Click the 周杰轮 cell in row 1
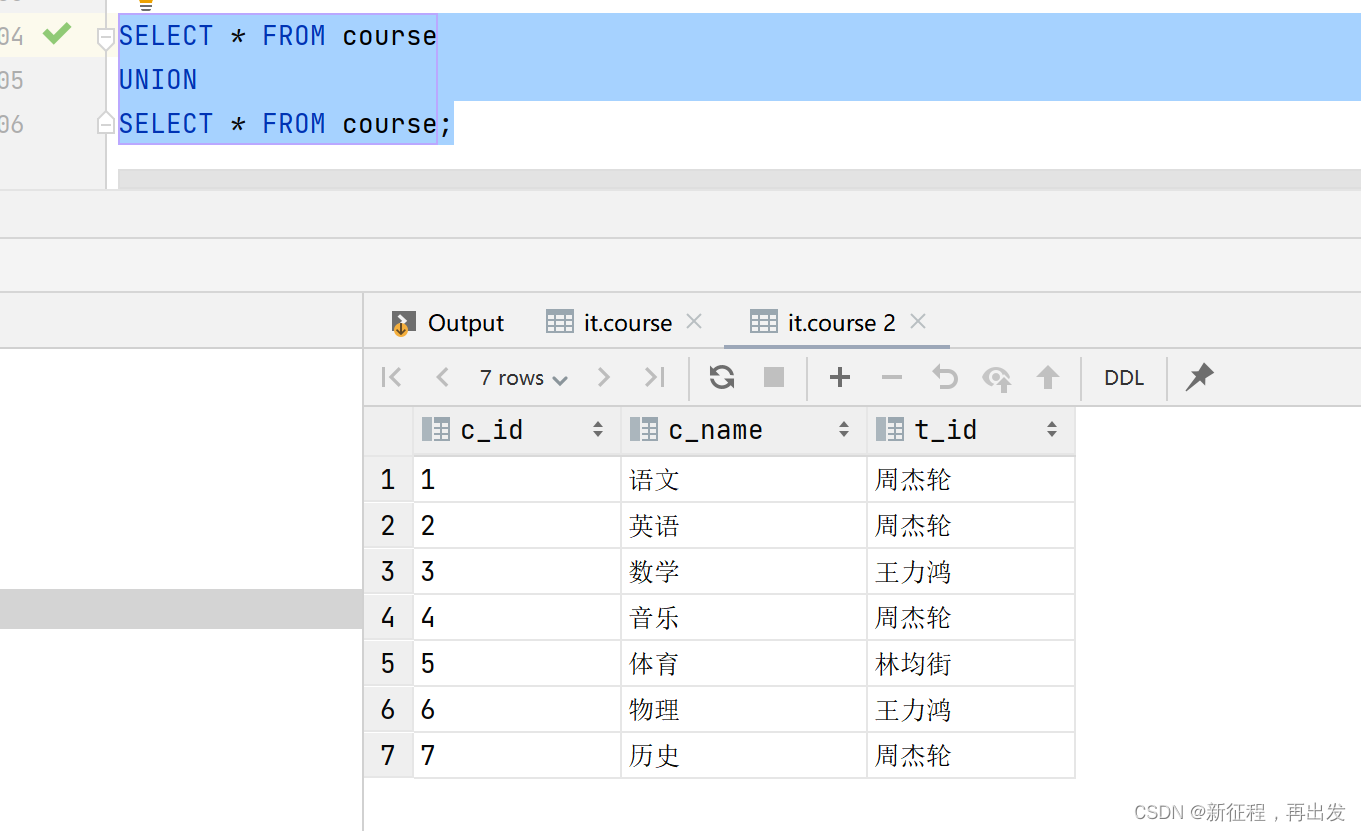 pyautogui.click(x=971, y=480)
